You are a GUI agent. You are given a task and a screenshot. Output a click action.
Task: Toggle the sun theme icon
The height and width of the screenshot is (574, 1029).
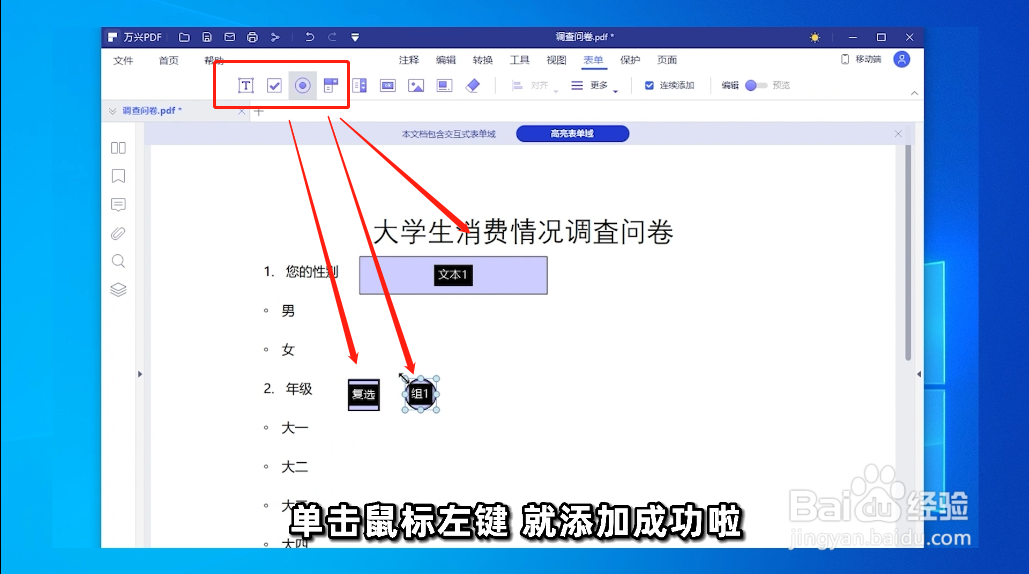(815, 37)
